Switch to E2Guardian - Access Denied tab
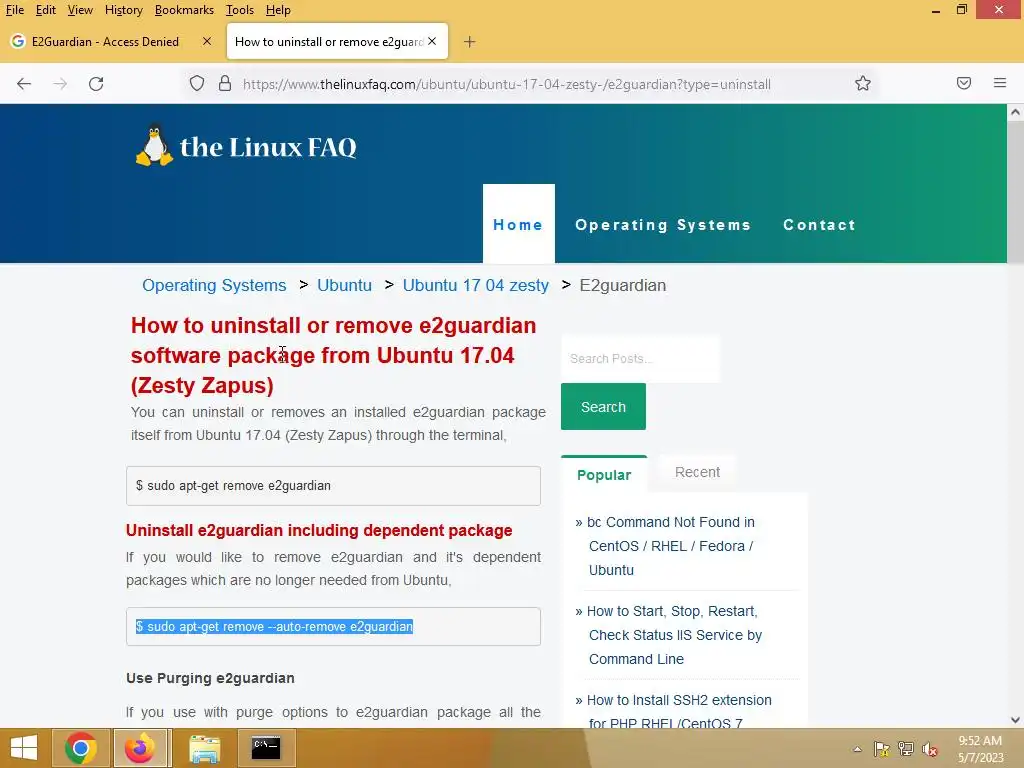1024x768 pixels. point(104,42)
